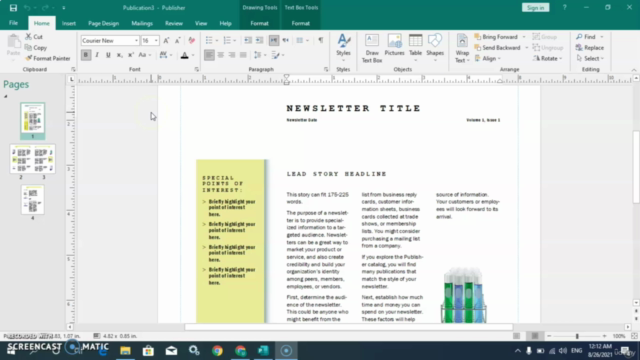Open Draw Text Box tool
Image resolution: width=640 pixels, height=360 pixels.
pyautogui.click(x=372, y=48)
